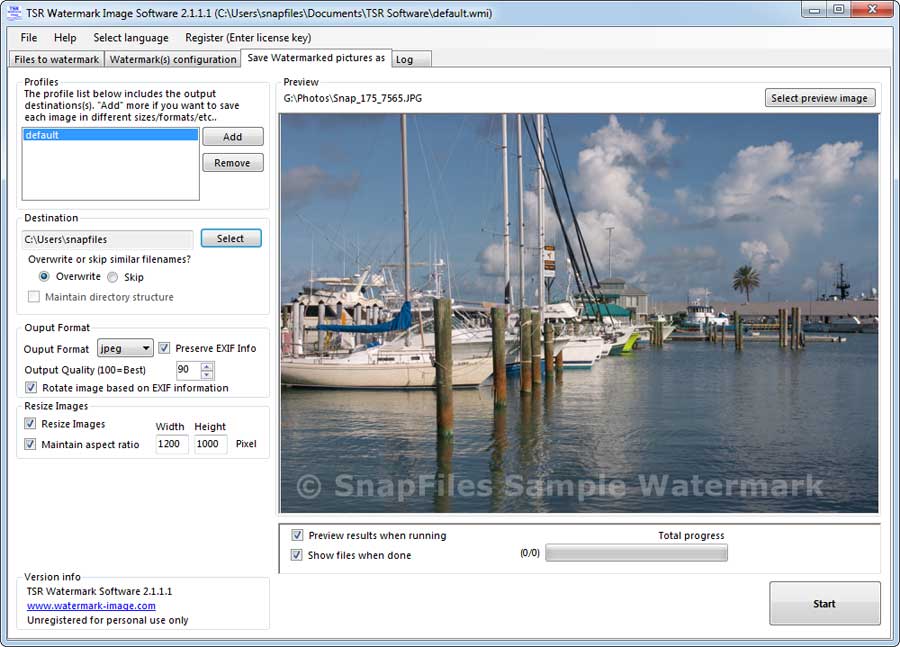The width and height of the screenshot is (900, 647).
Task: Click the TSR application icon in title bar
Action: (14, 13)
